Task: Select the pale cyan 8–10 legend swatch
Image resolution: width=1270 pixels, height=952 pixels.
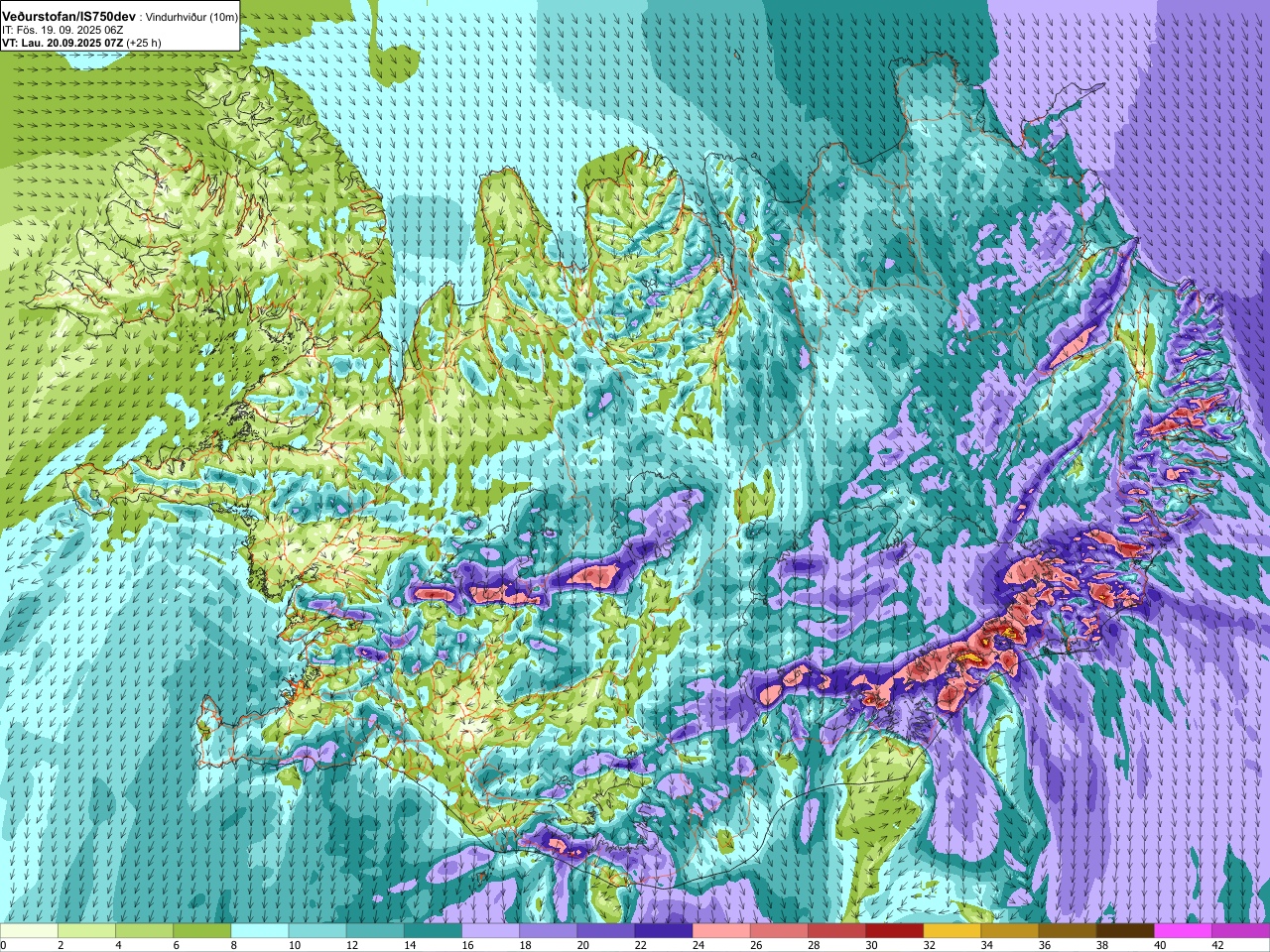Action: coord(260,931)
